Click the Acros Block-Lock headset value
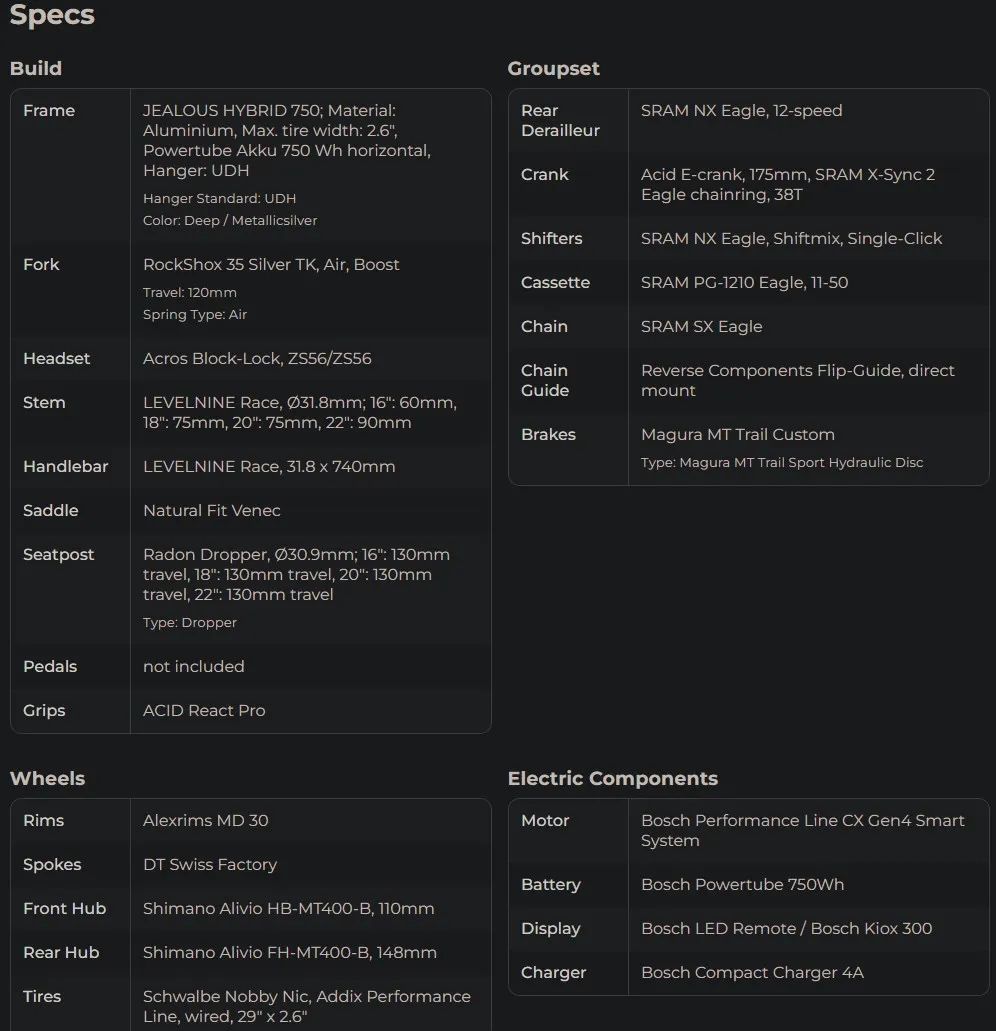 (257, 358)
